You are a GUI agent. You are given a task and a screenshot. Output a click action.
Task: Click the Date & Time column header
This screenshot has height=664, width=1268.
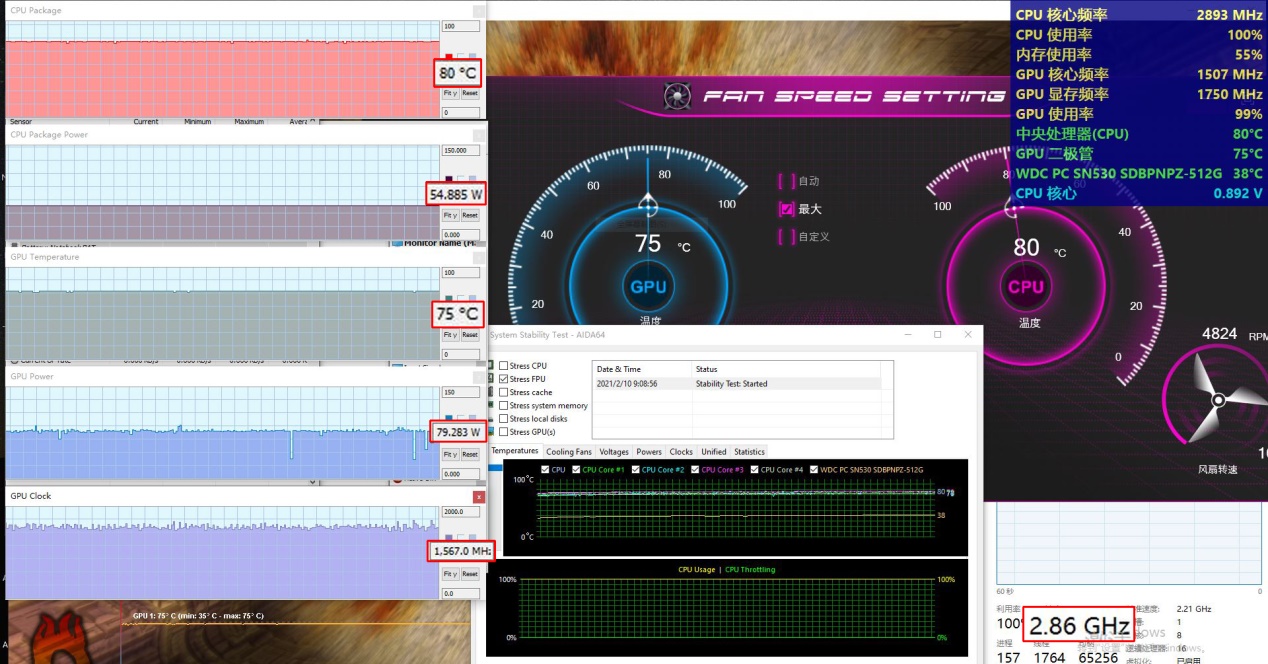tap(642, 369)
